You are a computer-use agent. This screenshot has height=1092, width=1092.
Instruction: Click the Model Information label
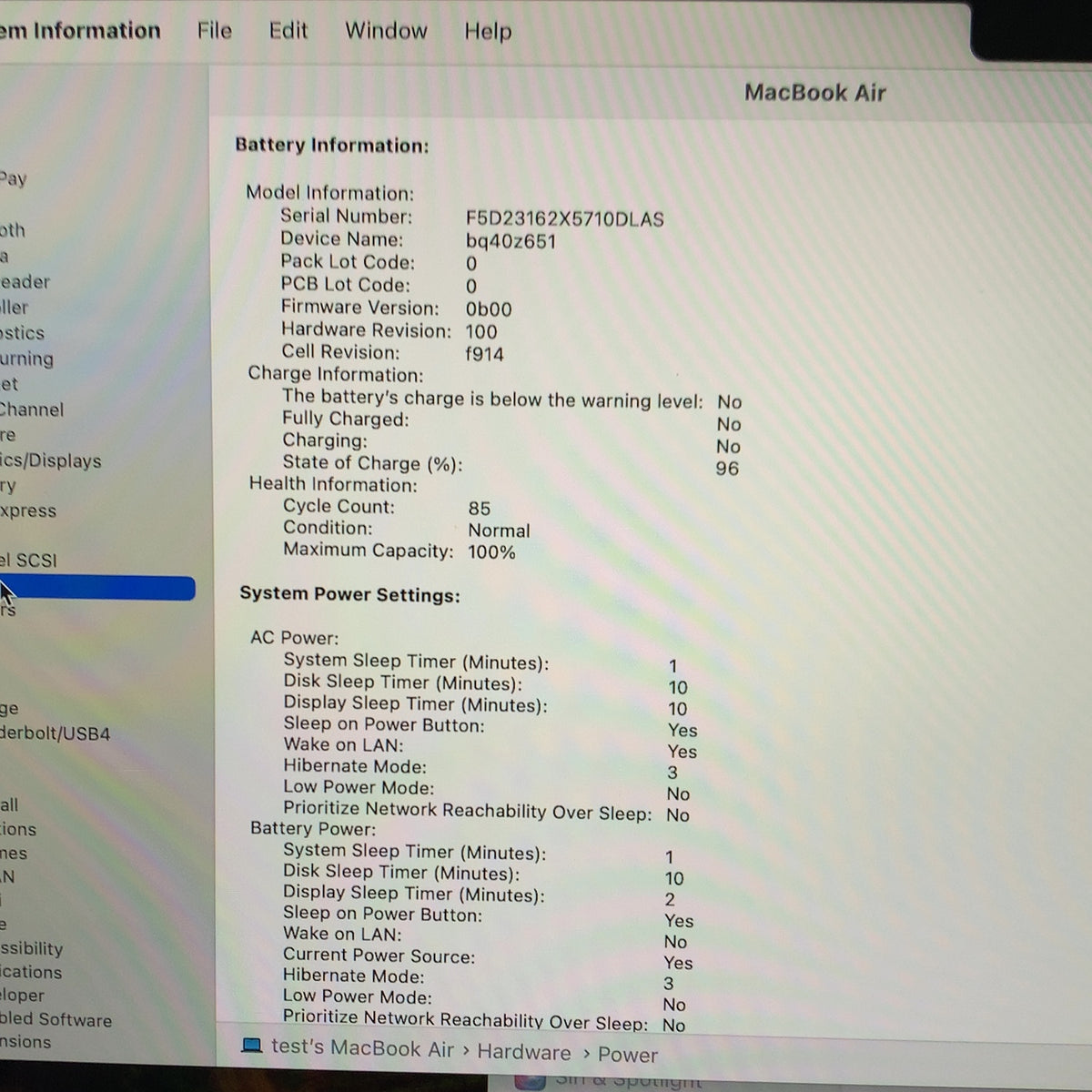tap(329, 193)
